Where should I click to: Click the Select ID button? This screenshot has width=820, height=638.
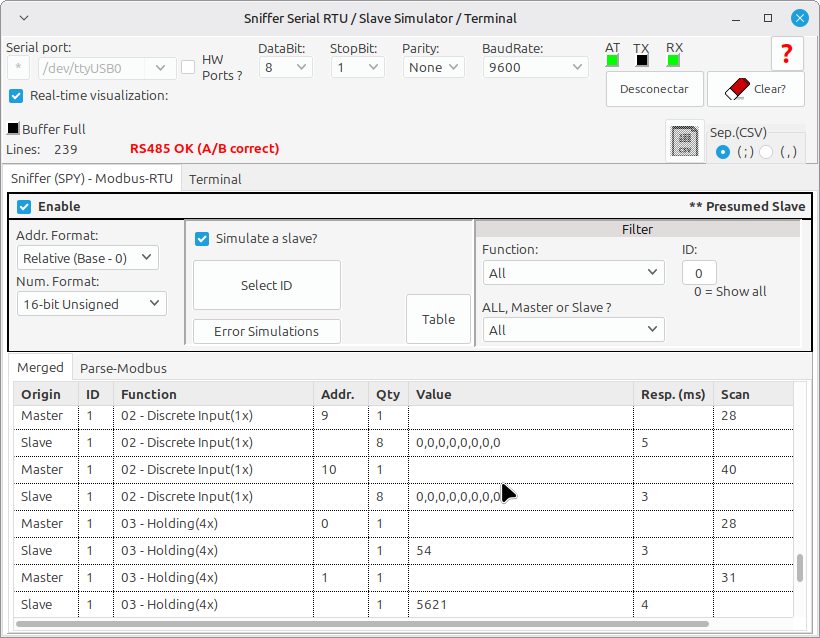pyautogui.click(x=267, y=285)
